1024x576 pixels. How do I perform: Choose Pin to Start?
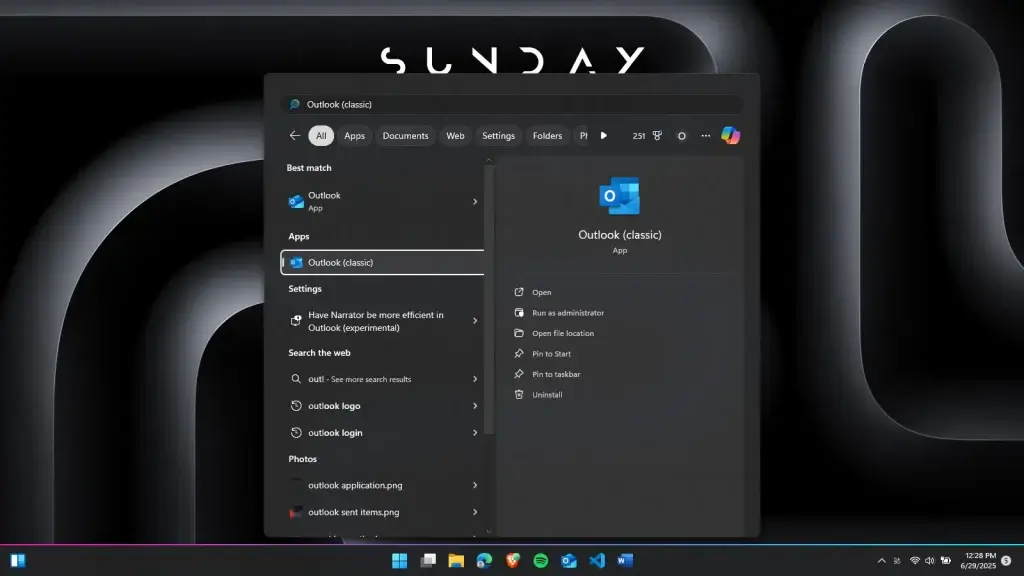pyautogui.click(x=551, y=353)
